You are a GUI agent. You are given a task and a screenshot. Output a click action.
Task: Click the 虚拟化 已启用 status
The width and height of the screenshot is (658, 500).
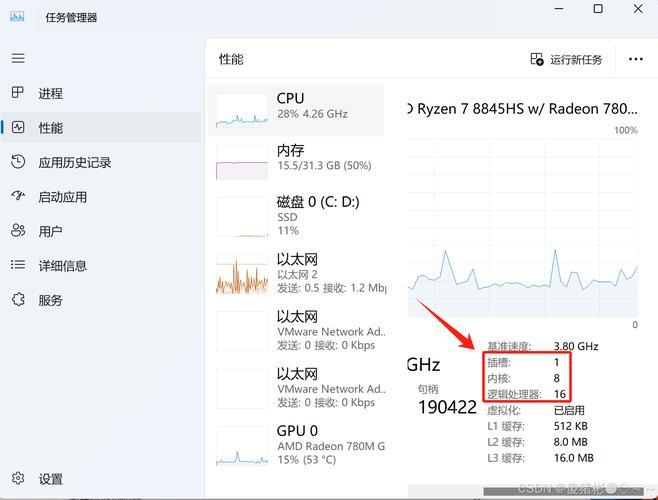[x=569, y=410]
